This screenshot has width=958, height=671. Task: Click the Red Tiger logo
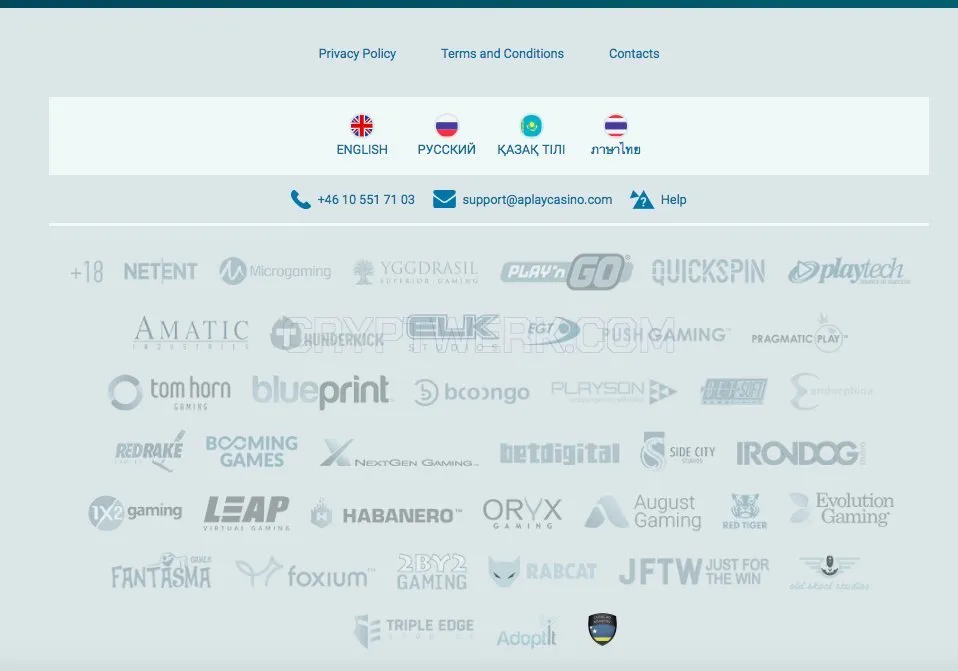coord(745,512)
